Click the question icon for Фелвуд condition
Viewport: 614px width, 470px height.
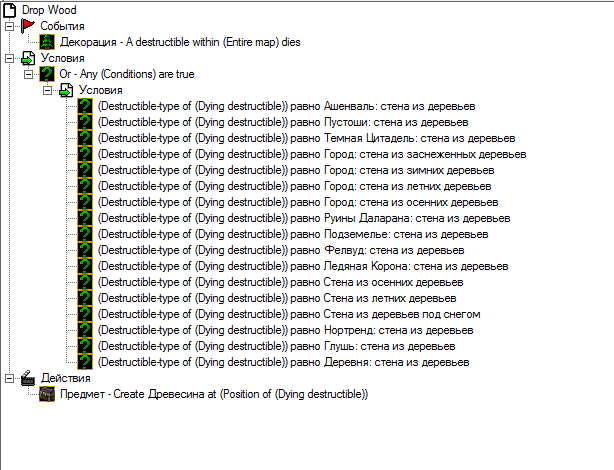85,250
